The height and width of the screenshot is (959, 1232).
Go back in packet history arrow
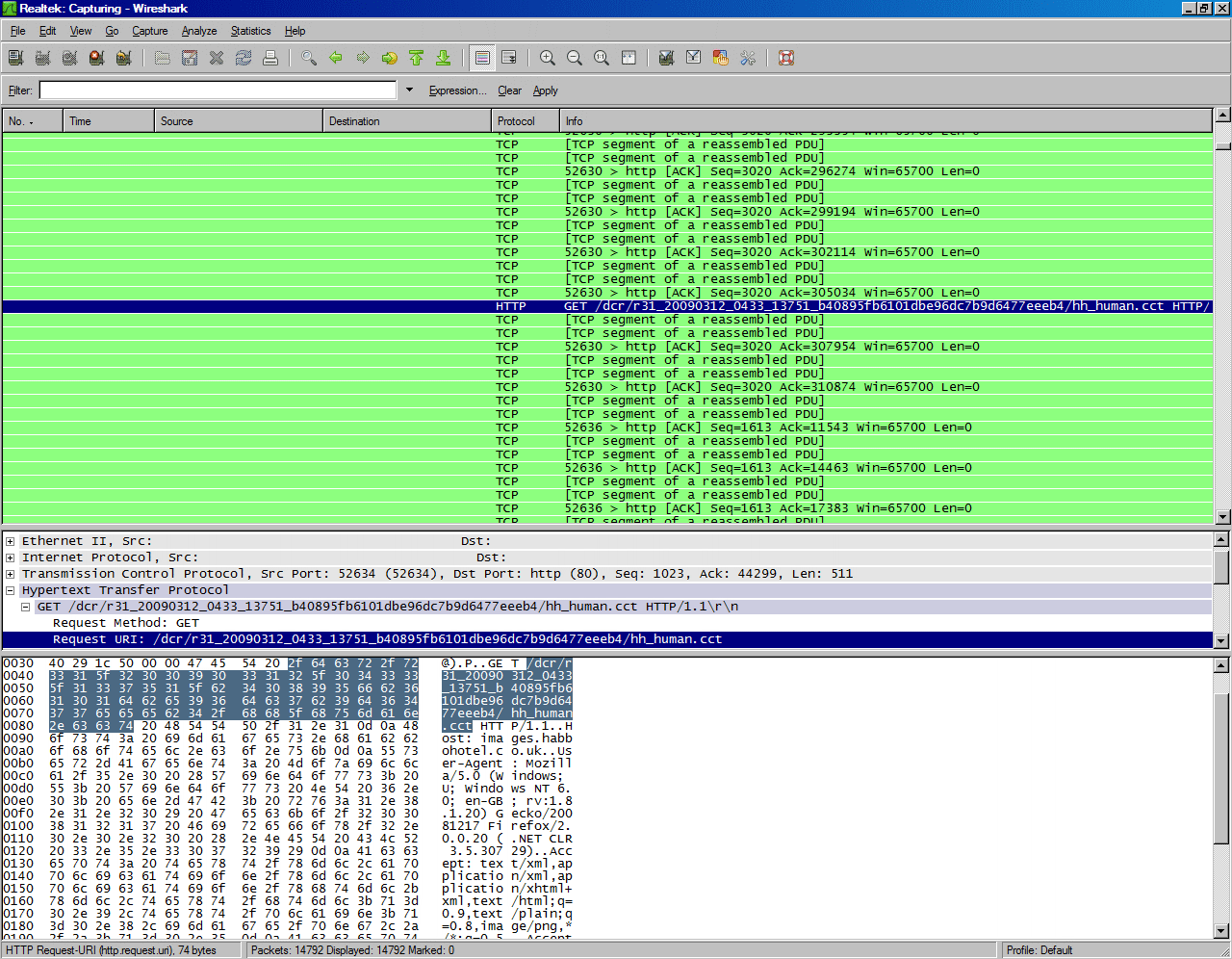coord(336,58)
